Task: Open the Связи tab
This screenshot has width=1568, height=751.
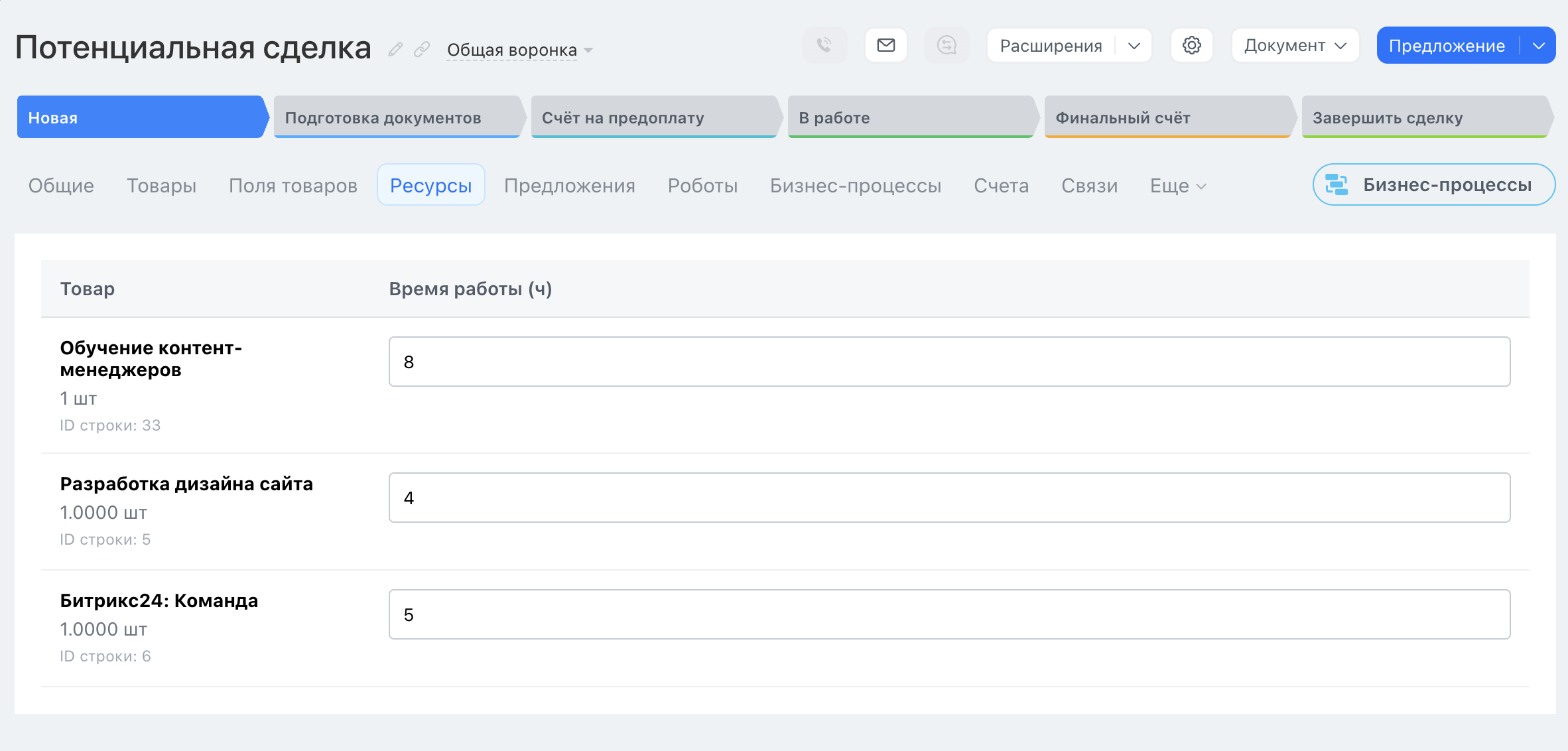Action: [1089, 186]
